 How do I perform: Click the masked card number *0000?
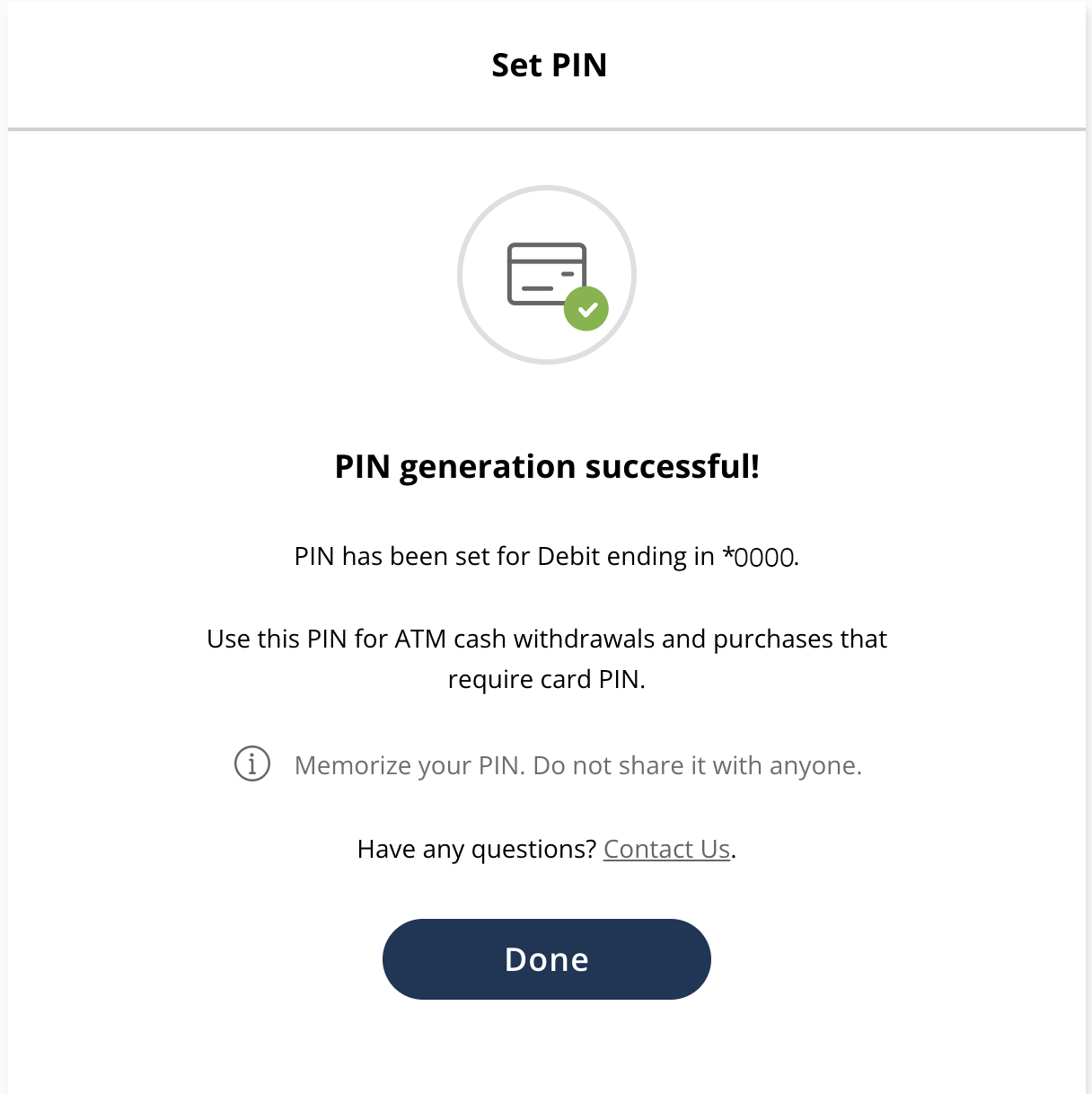pyautogui.click(x=760, y=558)
